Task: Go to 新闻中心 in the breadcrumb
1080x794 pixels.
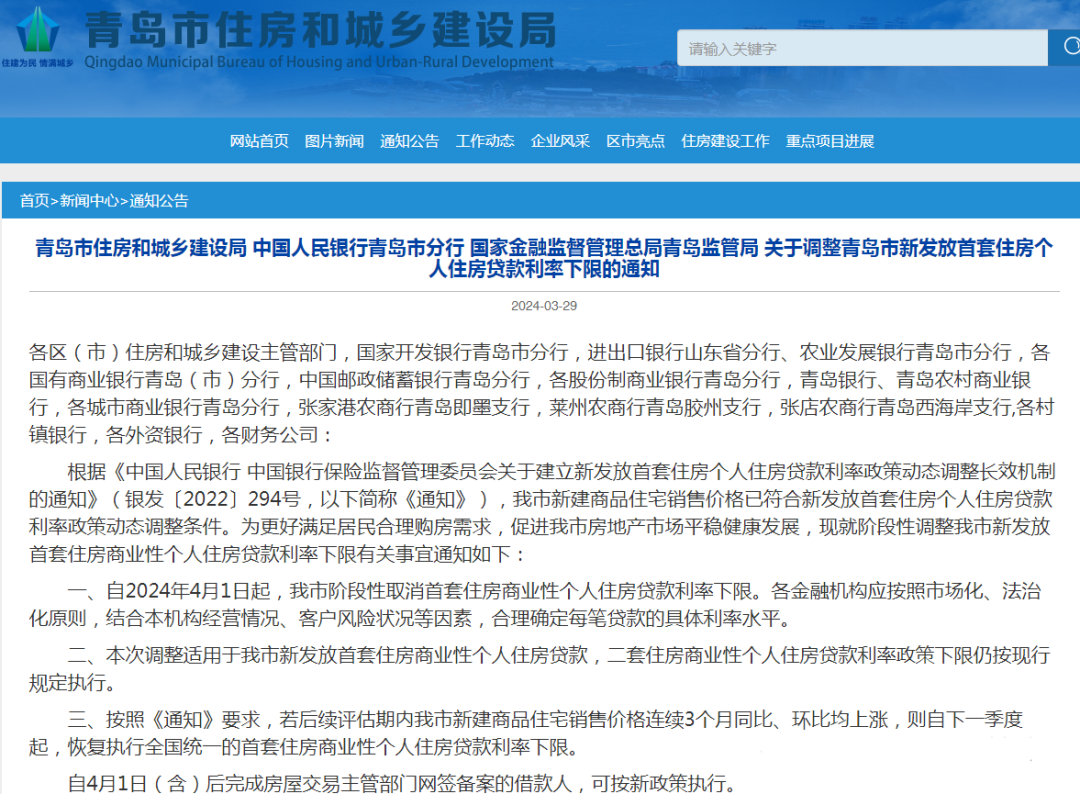Action: [x=89, y=200]
